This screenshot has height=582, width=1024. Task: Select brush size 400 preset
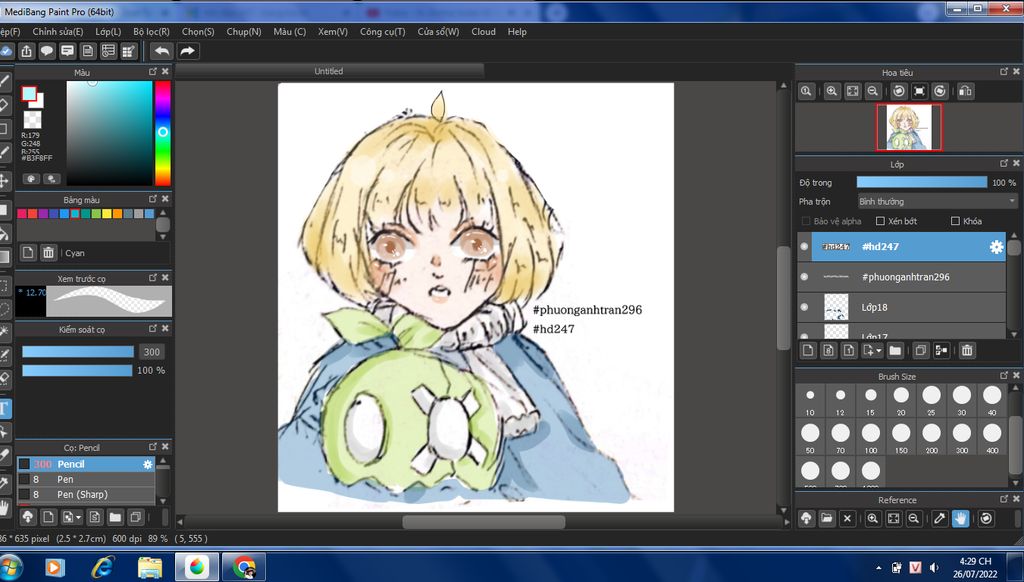tap(992, 438)
